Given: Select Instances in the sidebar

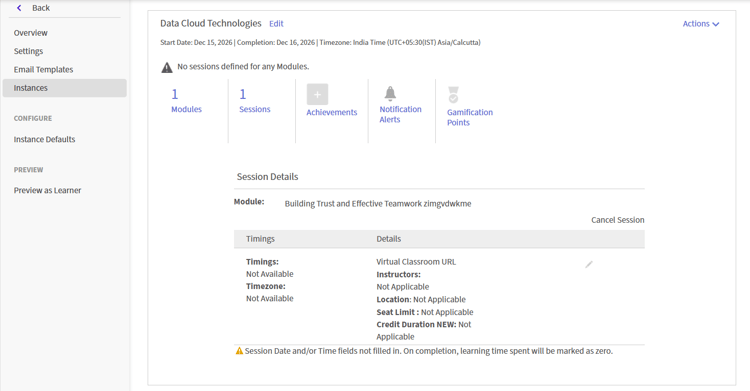Looking at the screenshot, I should [x=65, y=88].
